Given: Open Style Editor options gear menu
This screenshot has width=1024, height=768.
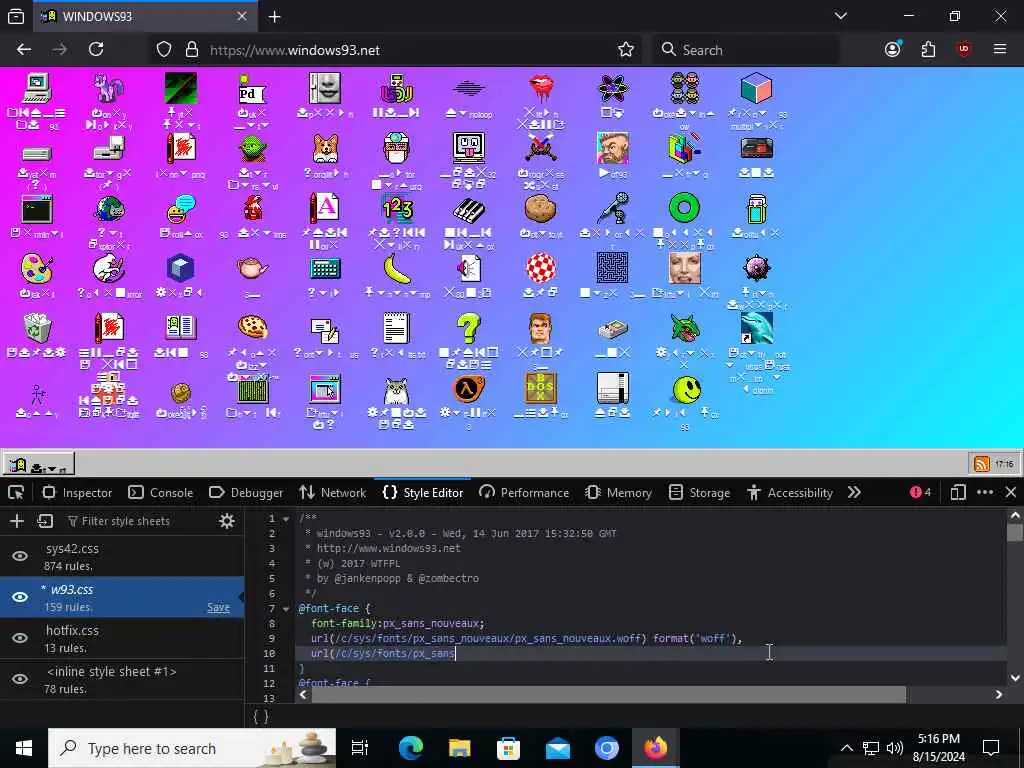Looking at the screenshot, I should coord(227,520).
